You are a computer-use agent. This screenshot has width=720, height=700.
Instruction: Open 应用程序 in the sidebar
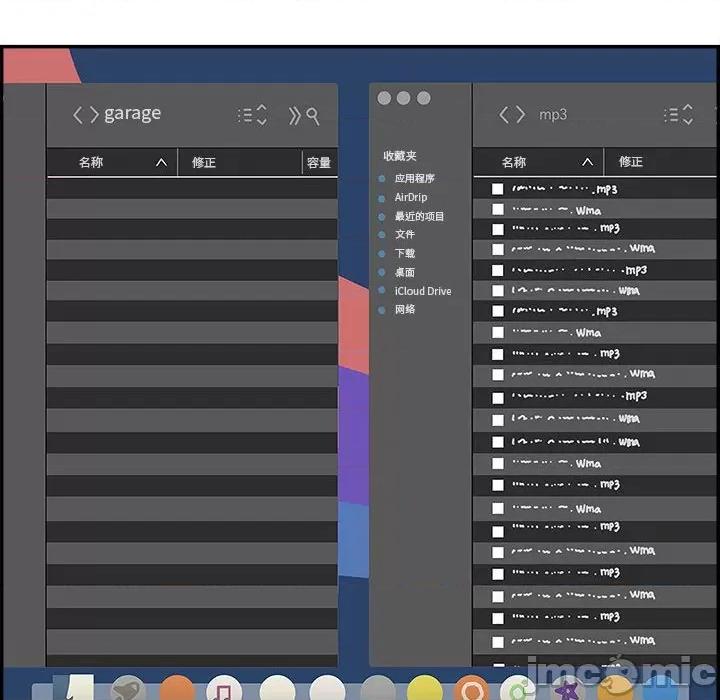(415, 178)
